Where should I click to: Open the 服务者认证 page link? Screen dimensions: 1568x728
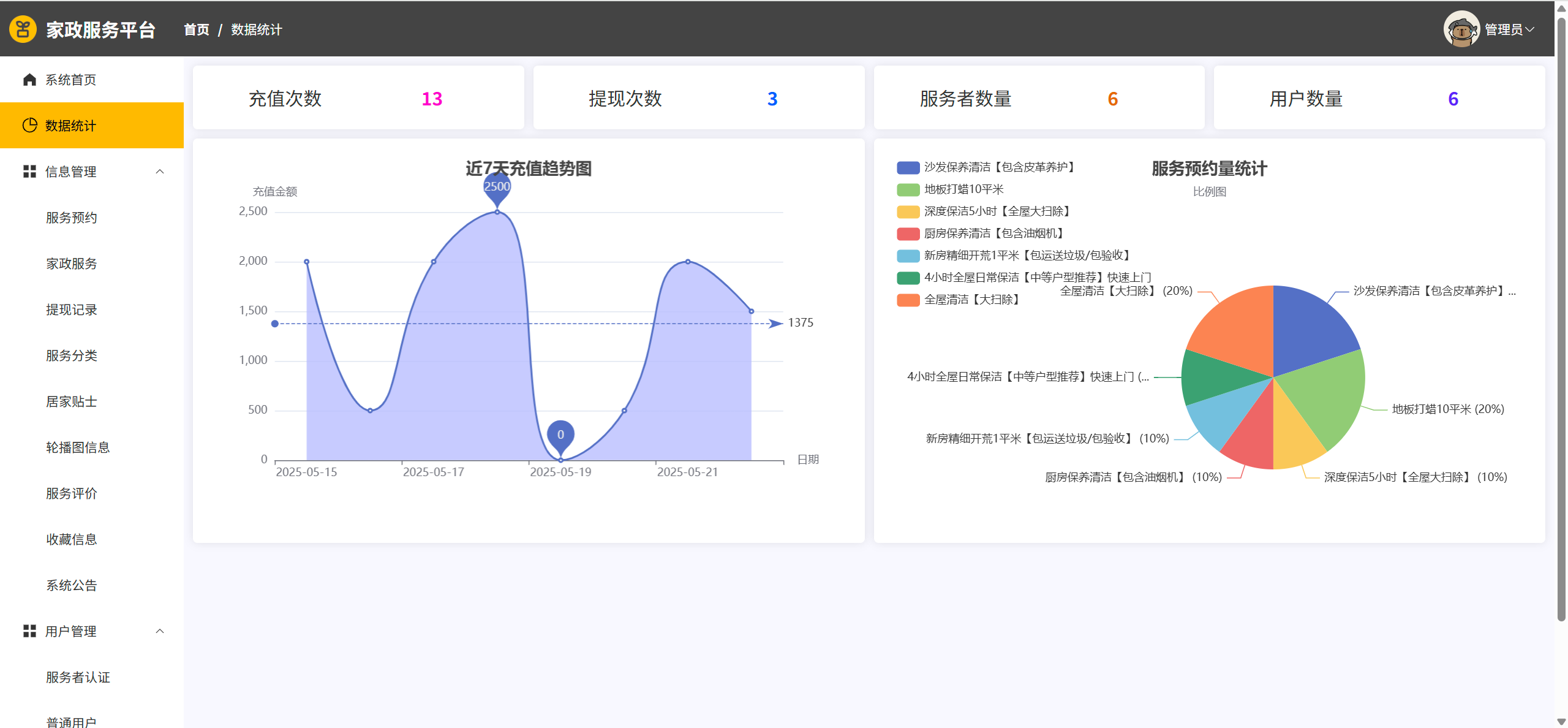point(78,677)
